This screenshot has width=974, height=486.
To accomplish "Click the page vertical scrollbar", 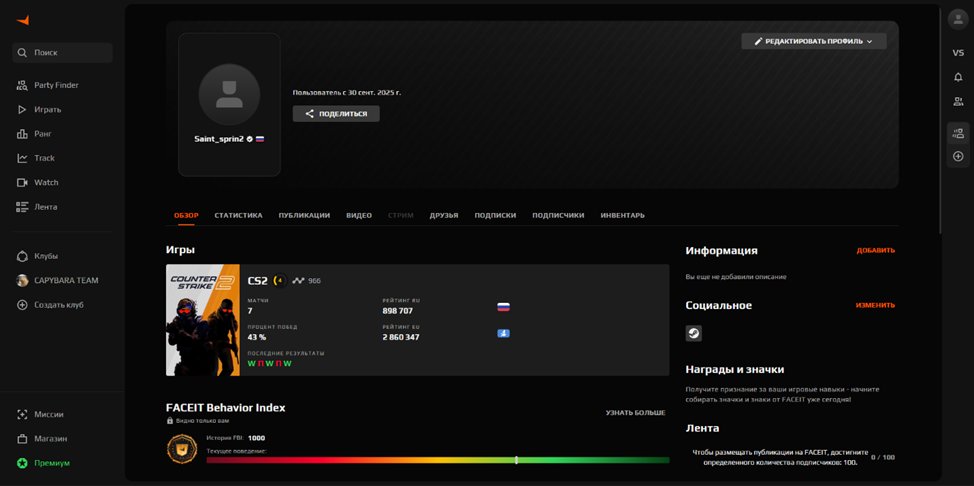I will (940, 121).
